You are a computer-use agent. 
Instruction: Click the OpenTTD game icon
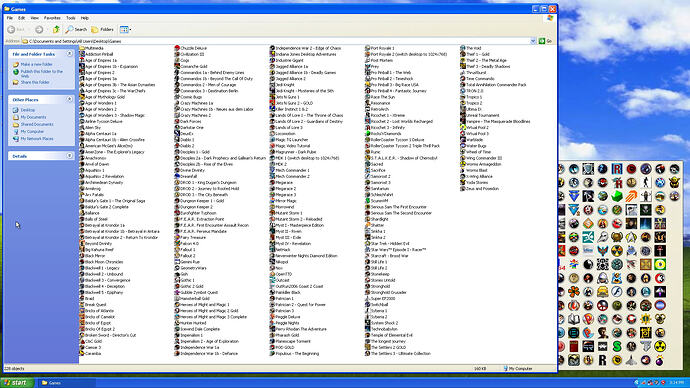(272, 274)
